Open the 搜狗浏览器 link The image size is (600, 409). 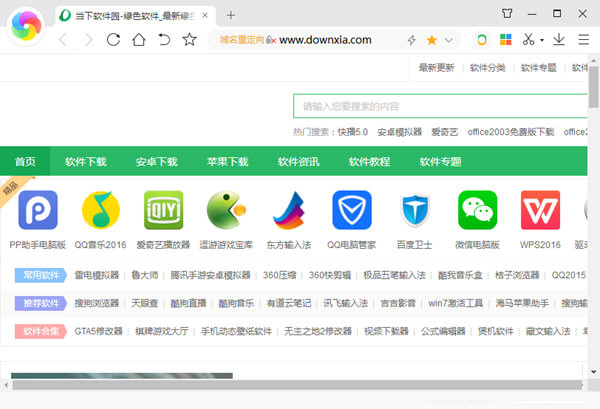pyautogui.click(x=96, y=303)
